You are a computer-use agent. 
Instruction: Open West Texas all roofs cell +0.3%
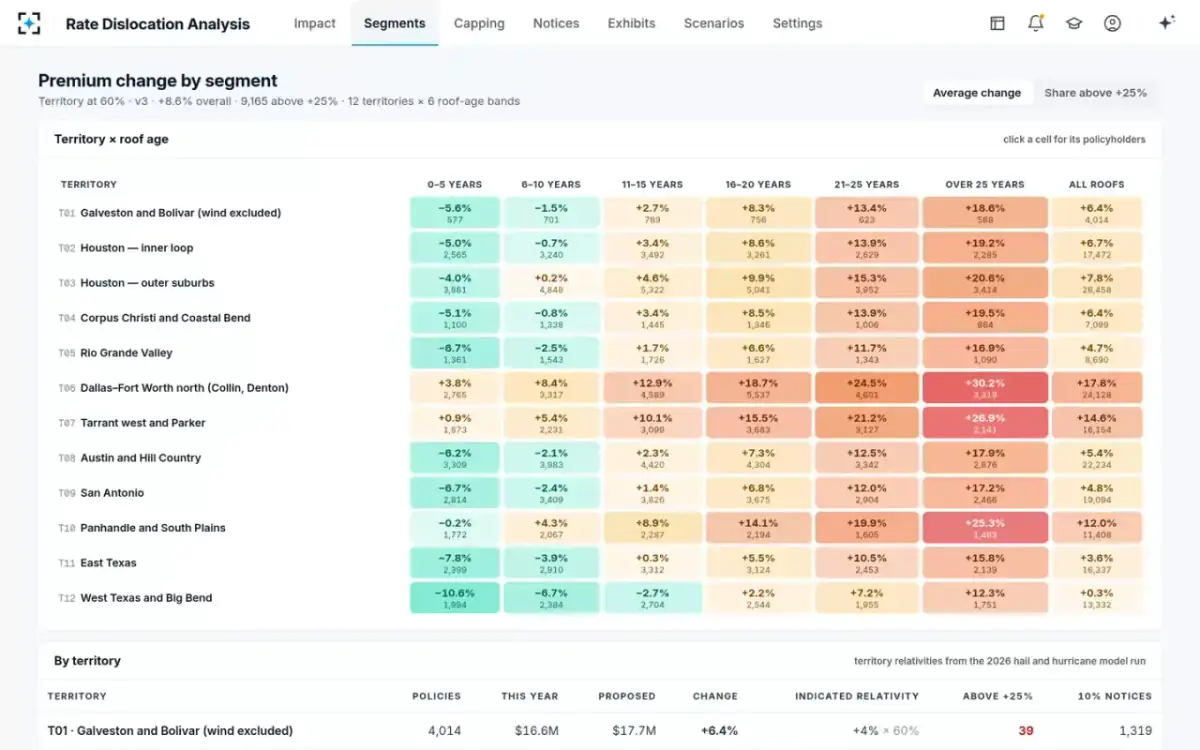coord(1097,598)
